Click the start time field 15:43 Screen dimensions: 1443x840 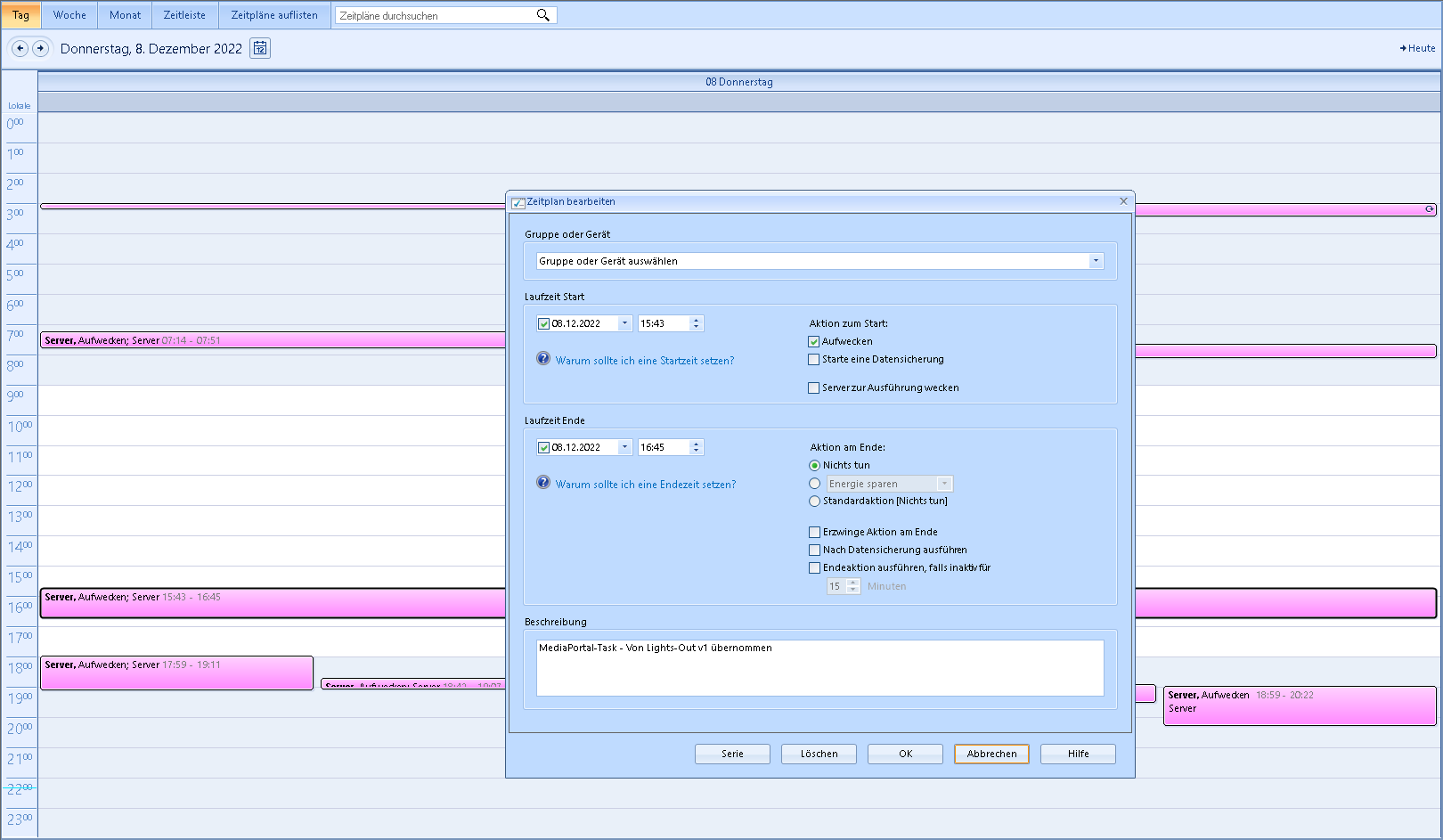[x=664, y=323]
